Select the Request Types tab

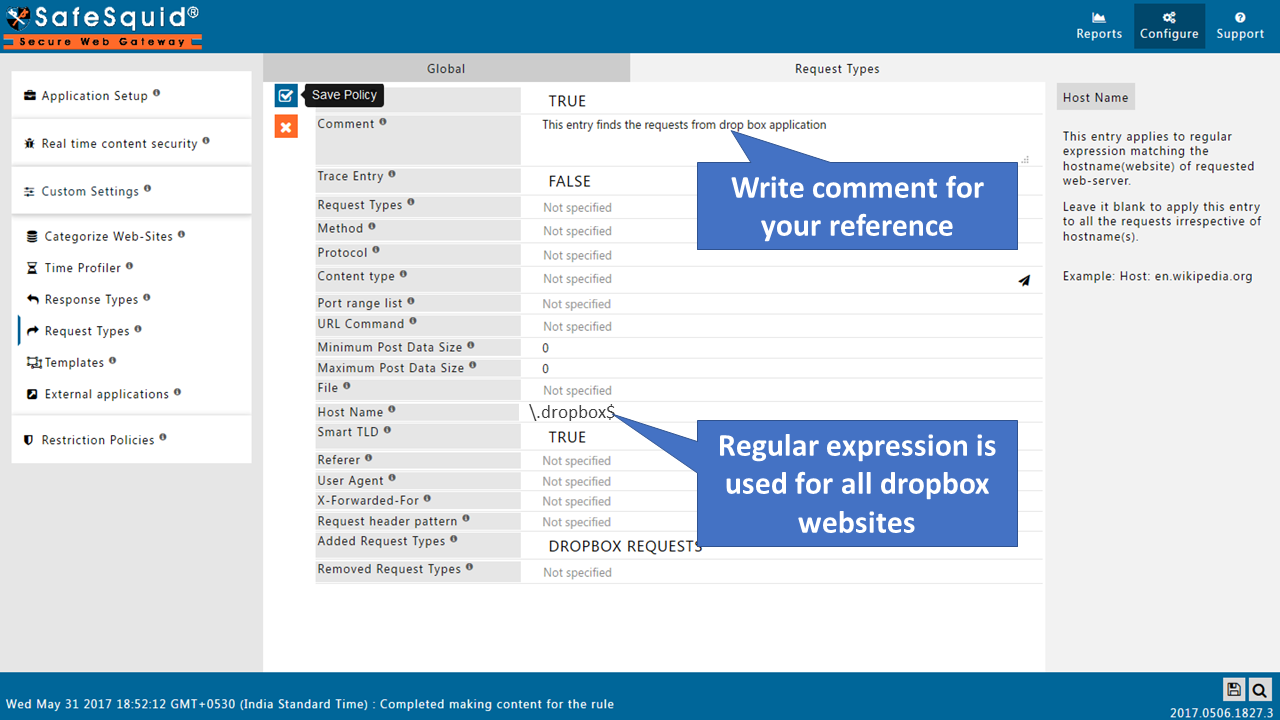click(837, 68)
